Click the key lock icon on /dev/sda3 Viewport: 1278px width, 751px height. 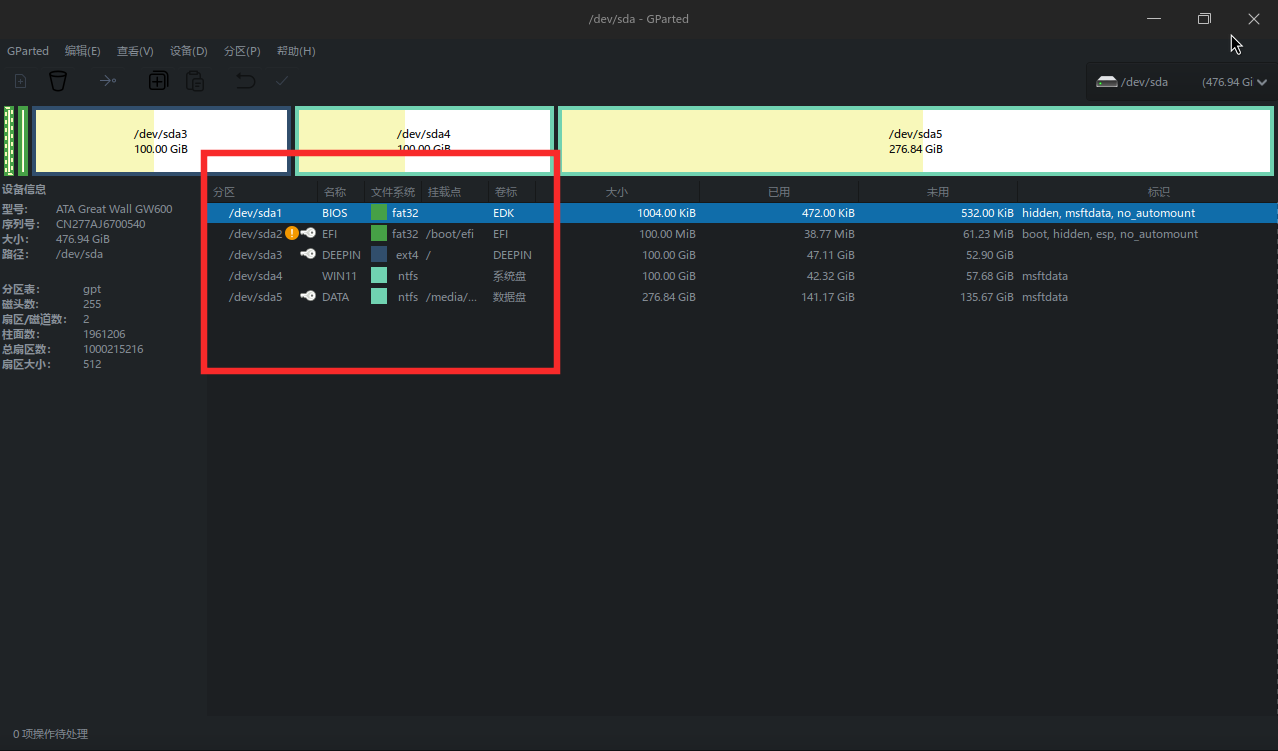[x=308, y=255]
